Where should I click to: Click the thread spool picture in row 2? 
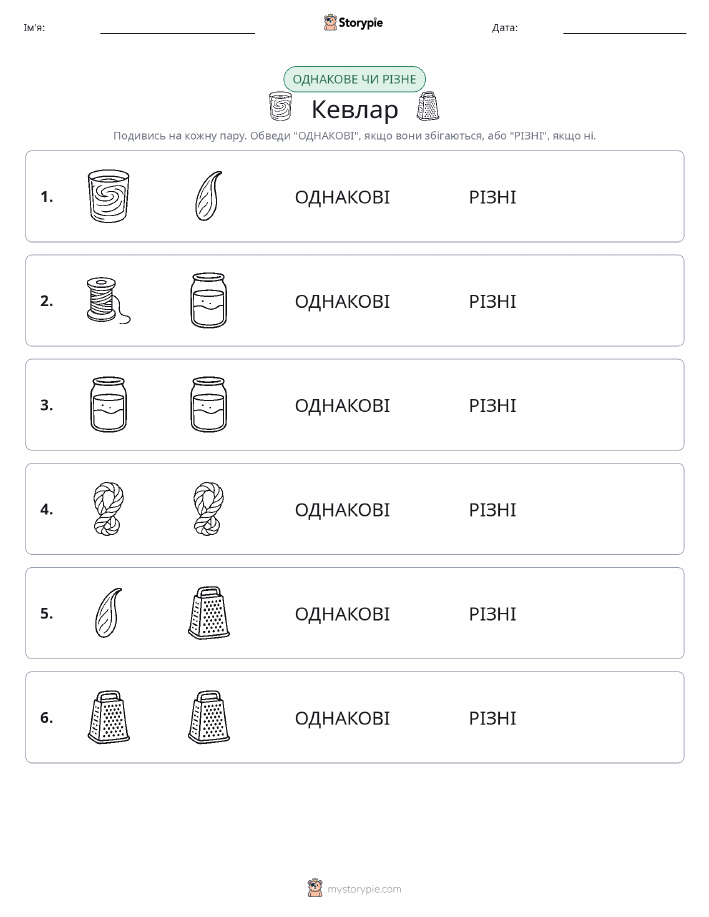tap(108, 300)
